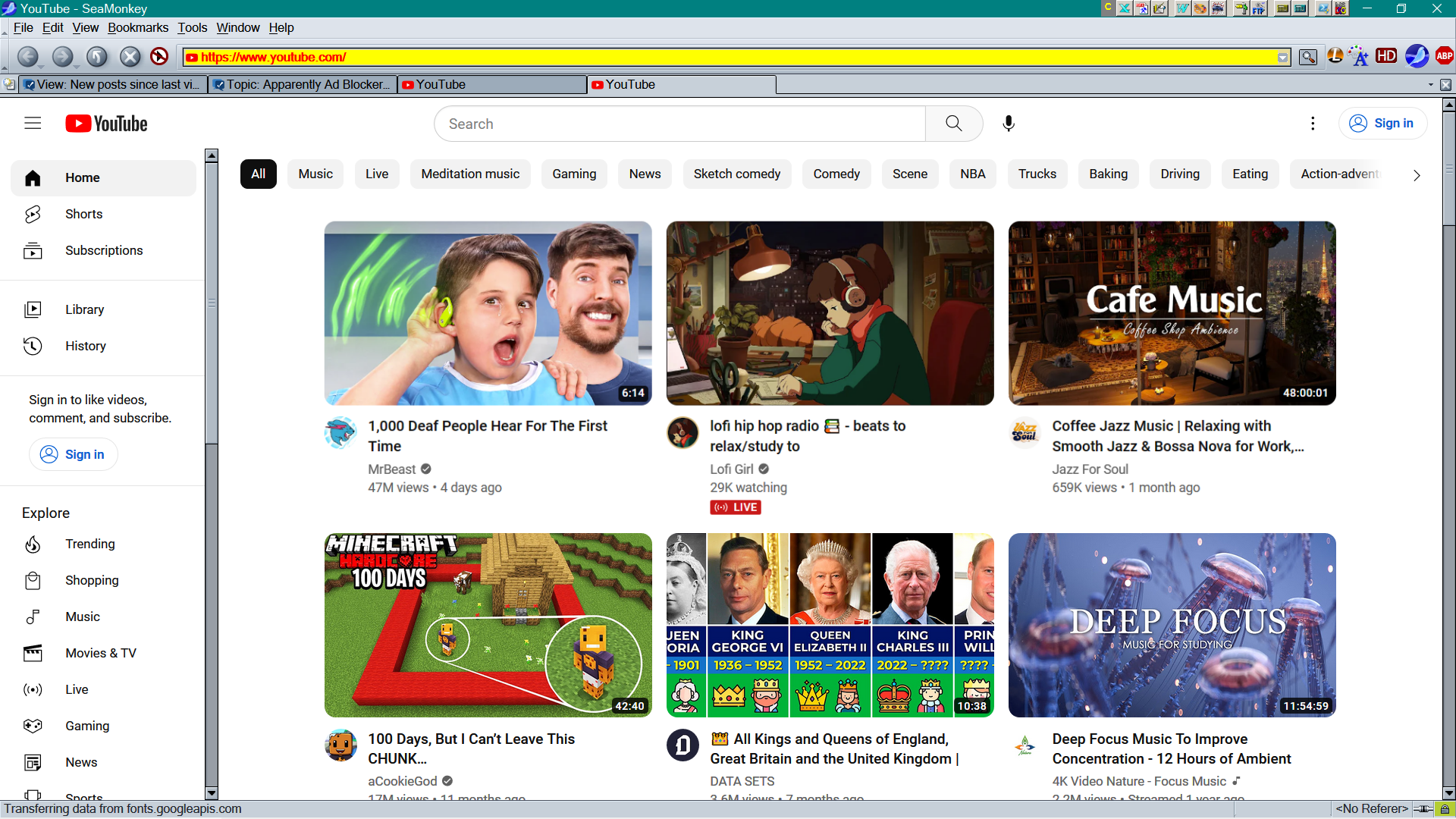Viewport: 1456px width, 819px height.
Task: Click the browser Stop loading button
Action: point(130,57)
